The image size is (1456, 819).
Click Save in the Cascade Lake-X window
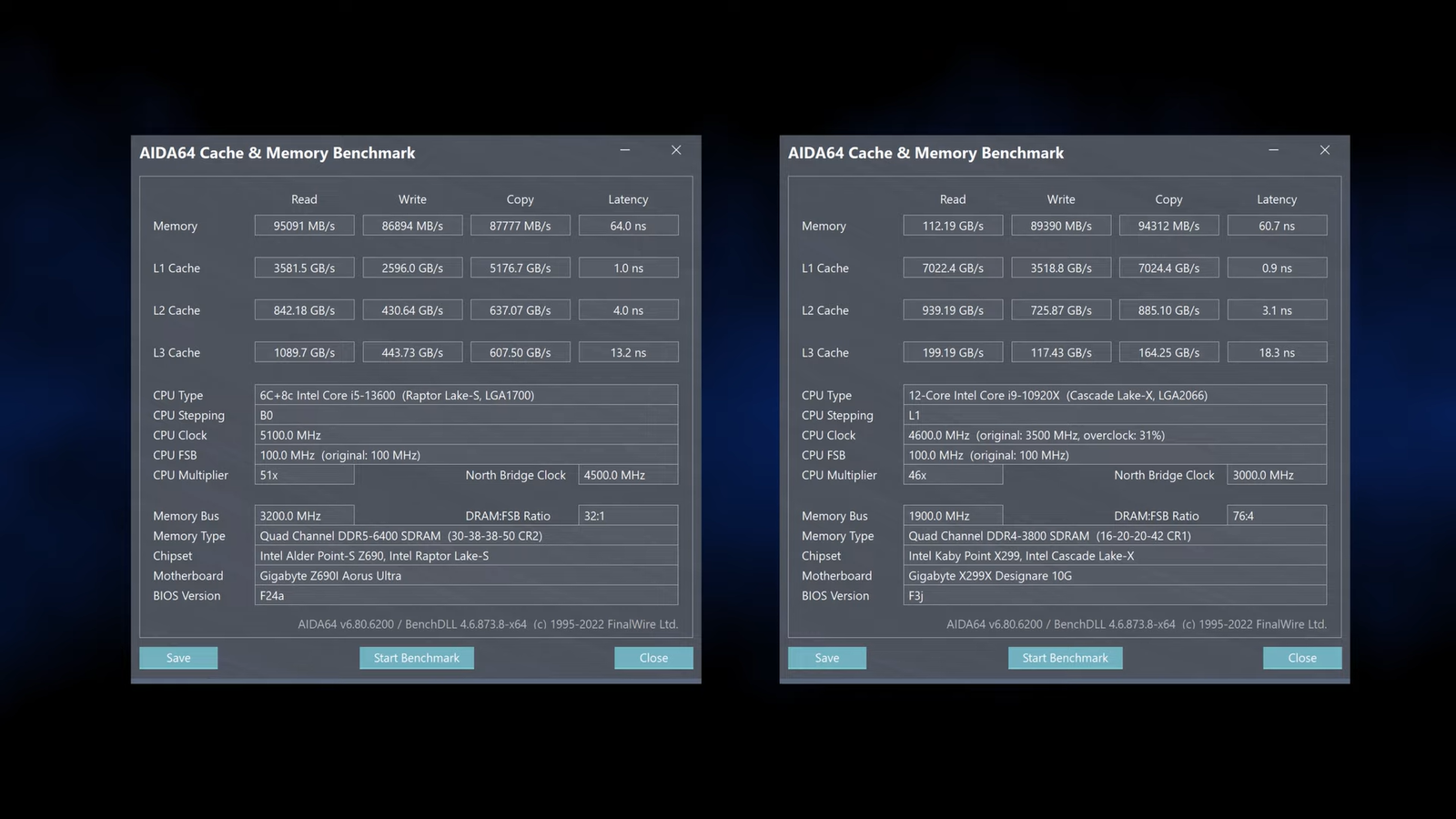[827, 658]
